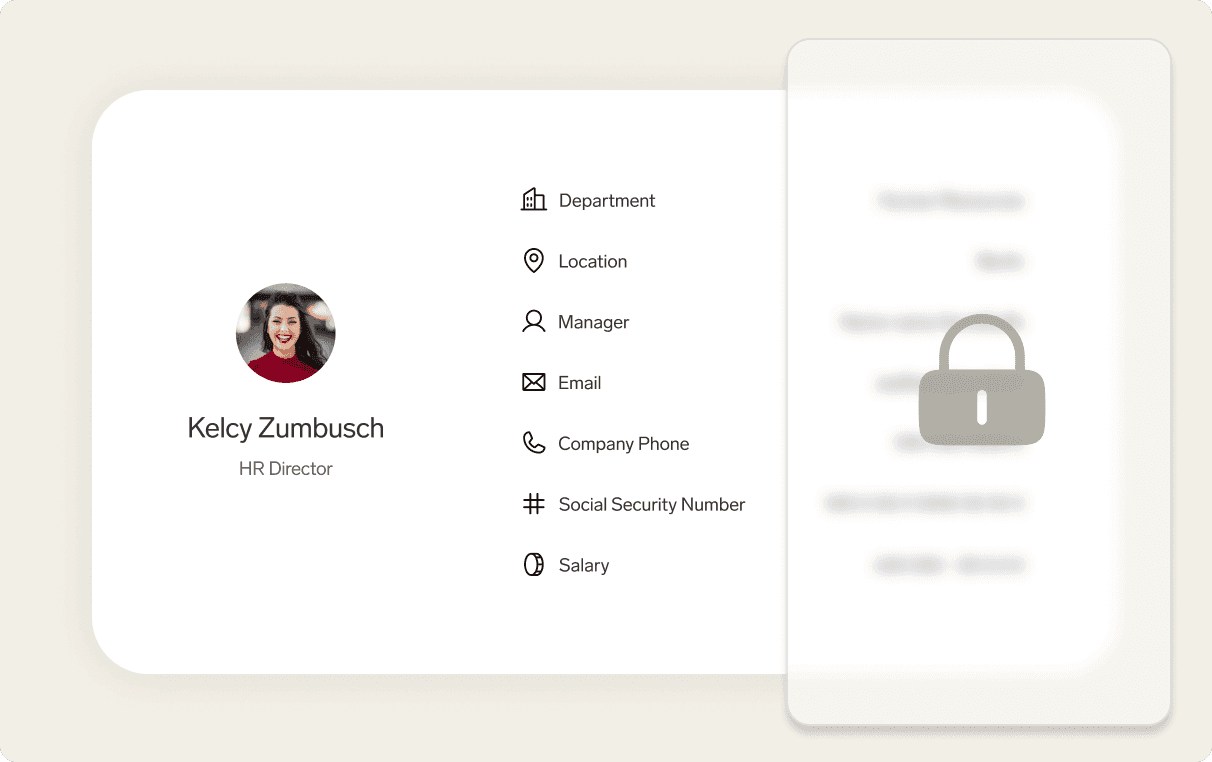Select the Email field label
Screen dimensions: 1212x762
click(x=580, y=383)
